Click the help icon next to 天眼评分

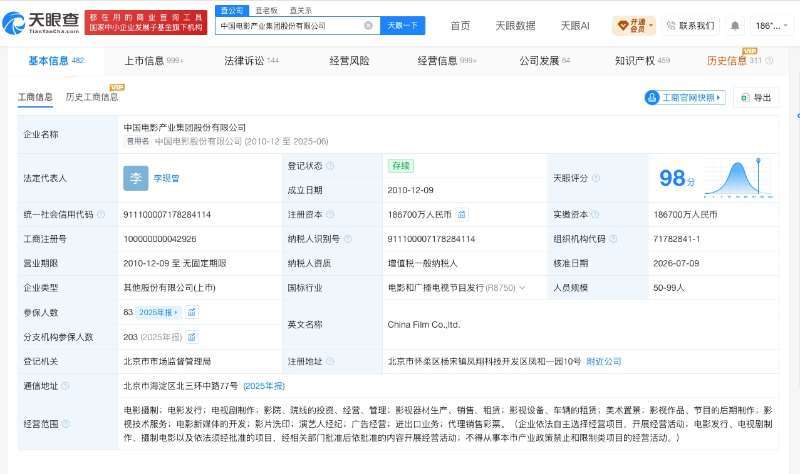point(596,178)
